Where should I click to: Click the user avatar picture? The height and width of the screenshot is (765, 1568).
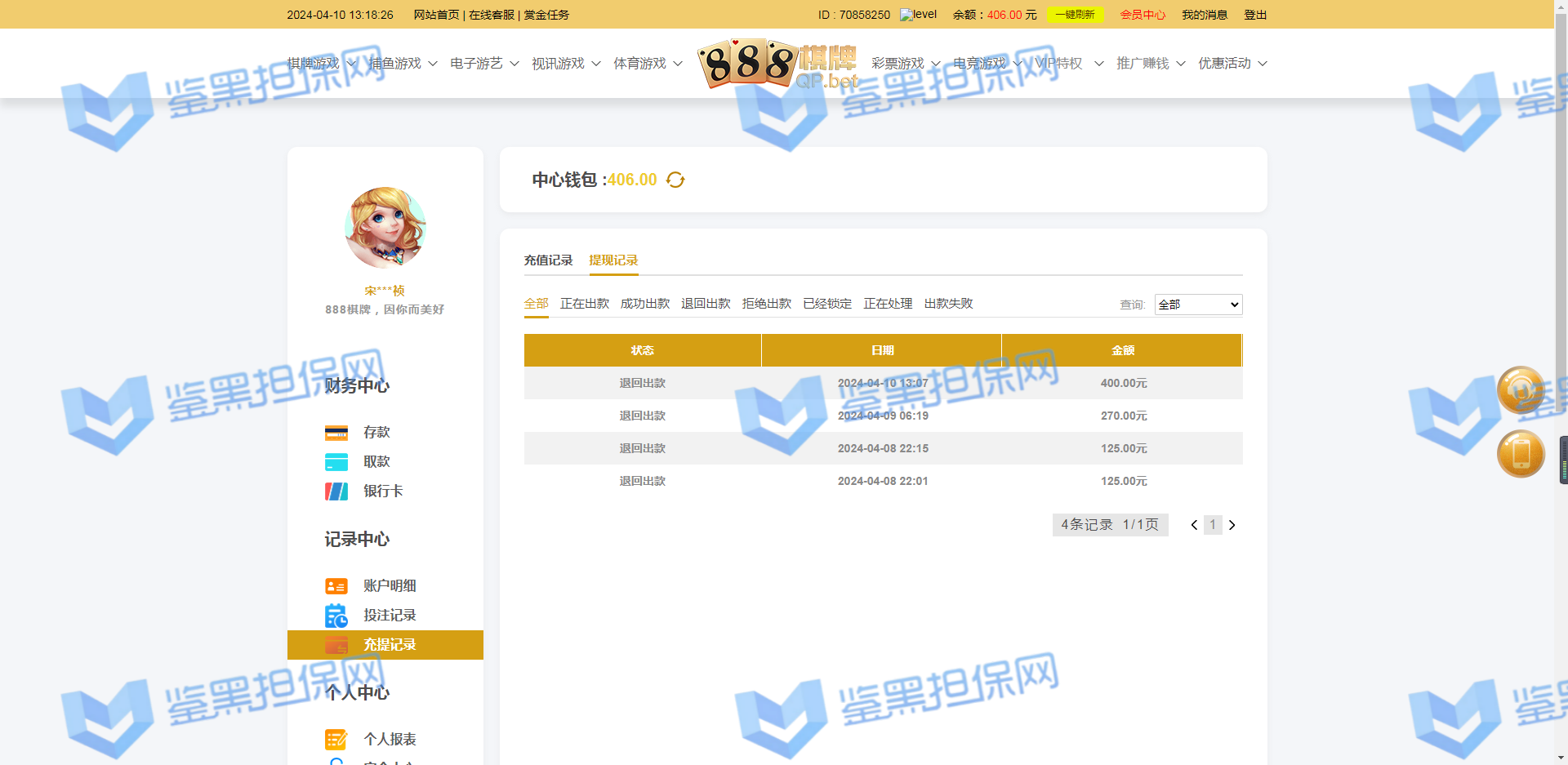point(385,228)
